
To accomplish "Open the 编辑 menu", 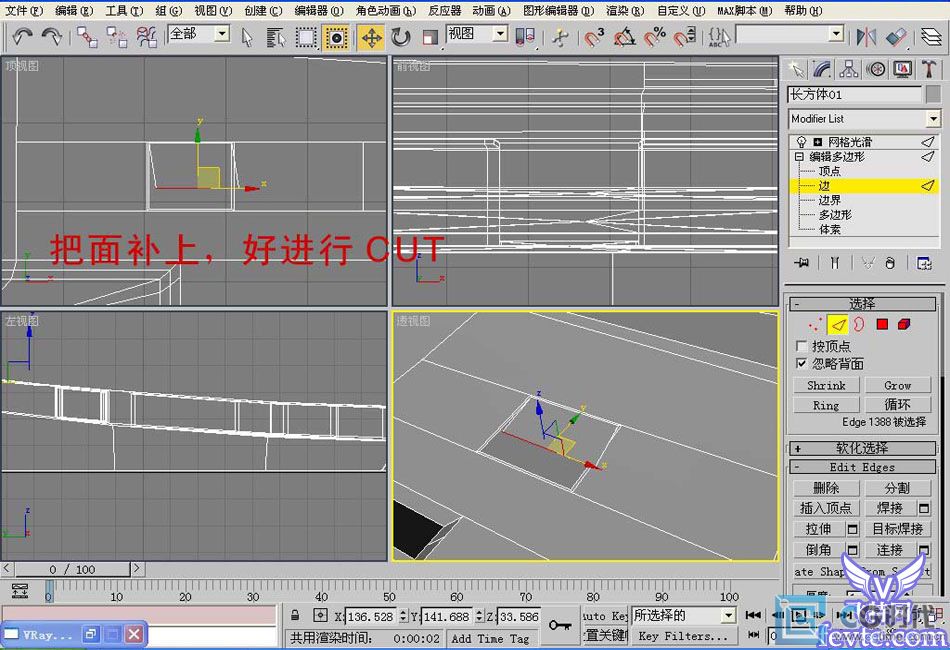I will pyautogui.click(x=74, y=10).
